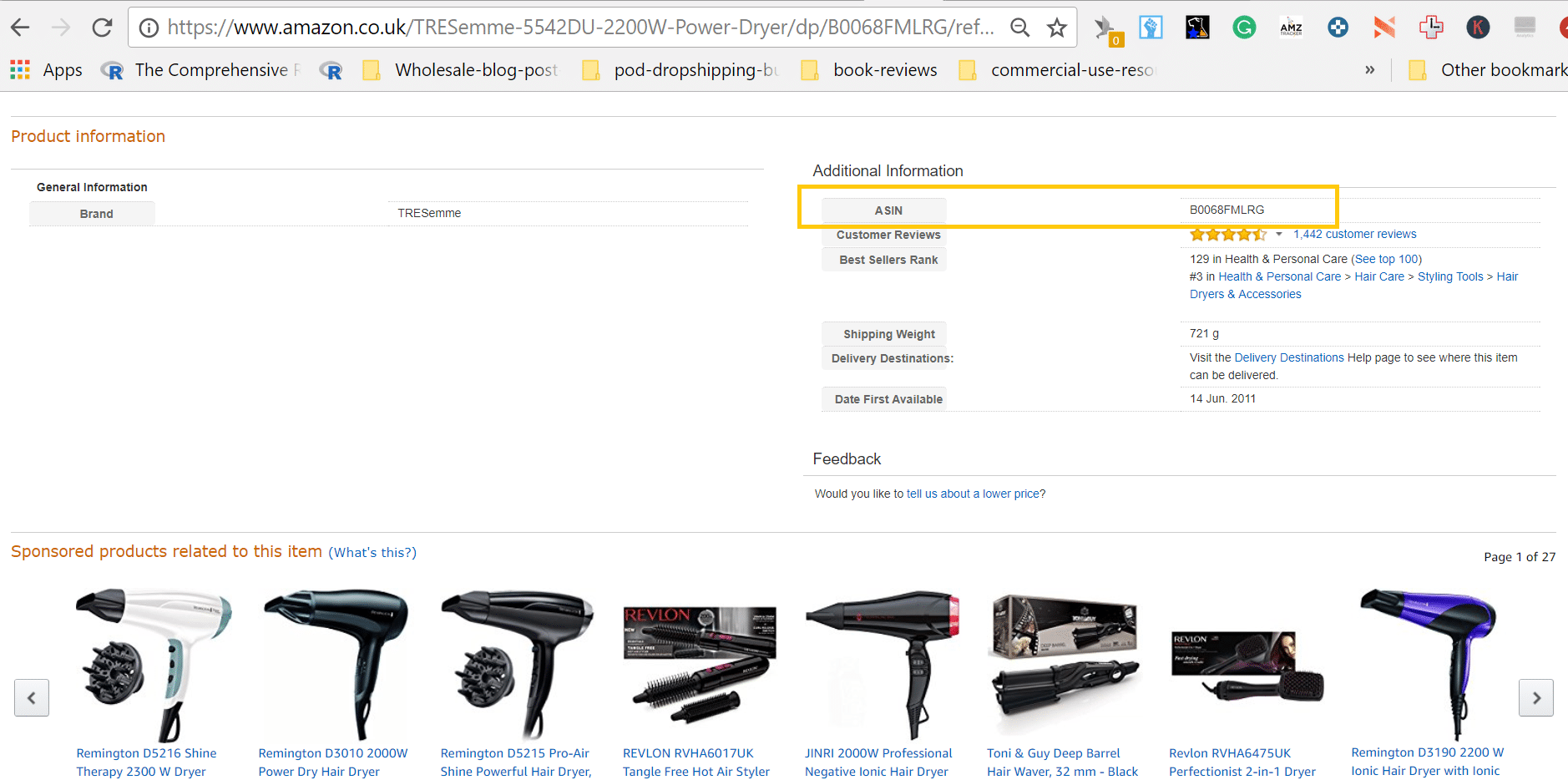
Task: Open the AMZ Tracker extension
Action: pos(1291,28)
